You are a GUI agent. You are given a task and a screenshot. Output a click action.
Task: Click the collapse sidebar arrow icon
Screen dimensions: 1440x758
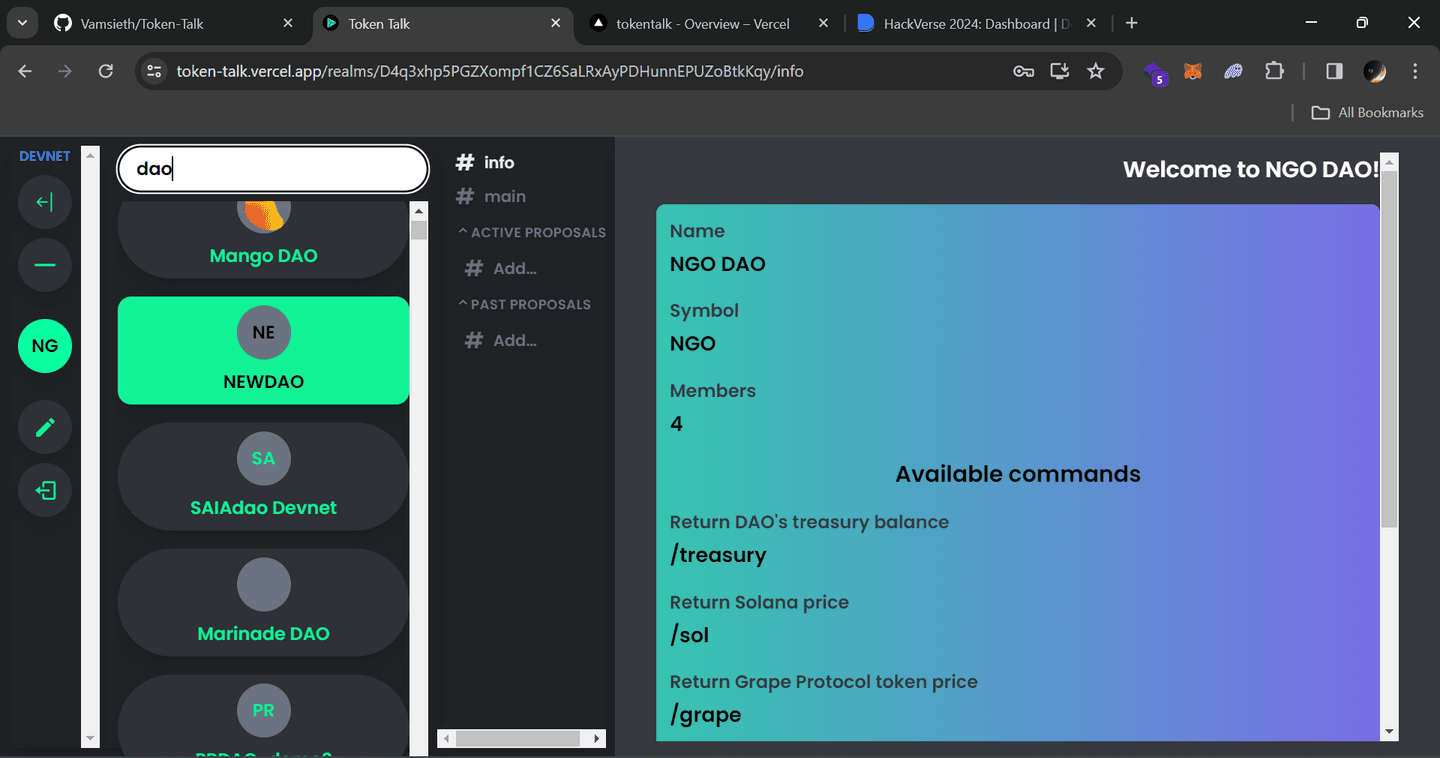(x=45, y=203)
